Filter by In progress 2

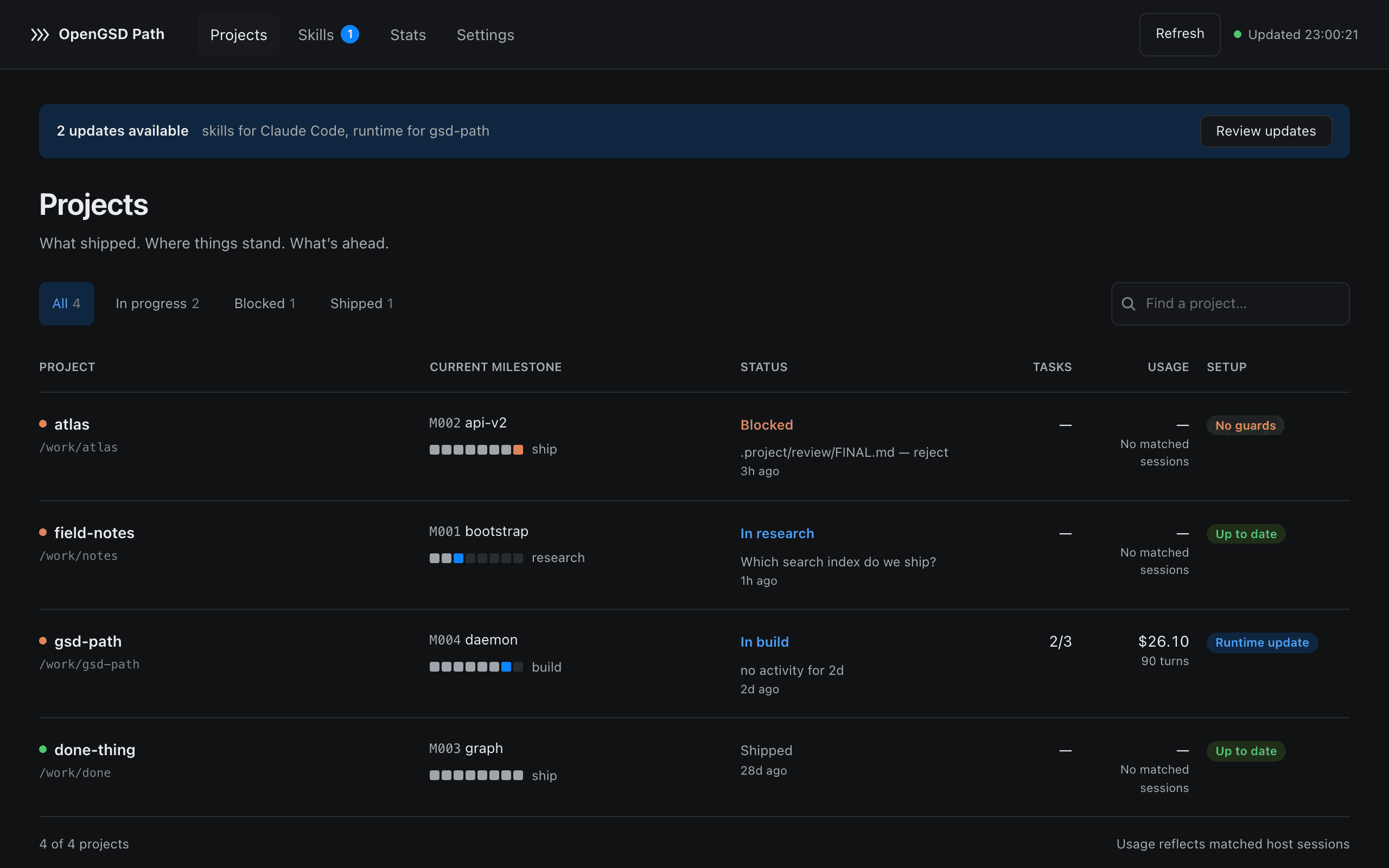[157, 304]
